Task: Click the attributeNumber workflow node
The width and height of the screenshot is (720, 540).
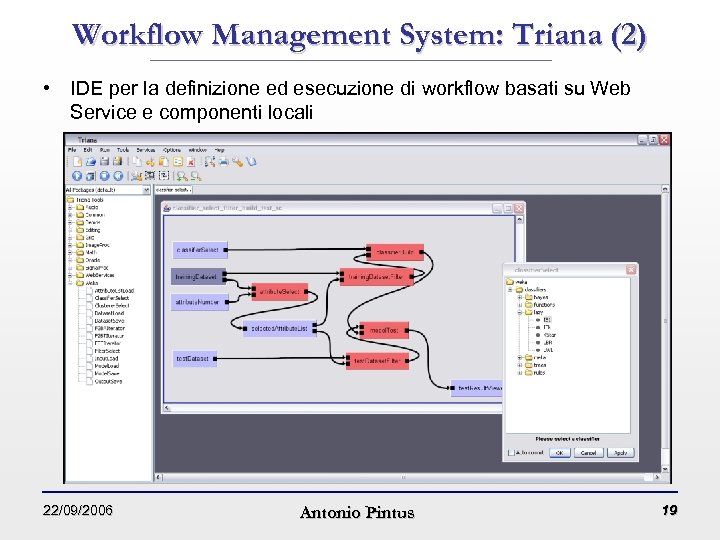Action: [x=200, y=302]
